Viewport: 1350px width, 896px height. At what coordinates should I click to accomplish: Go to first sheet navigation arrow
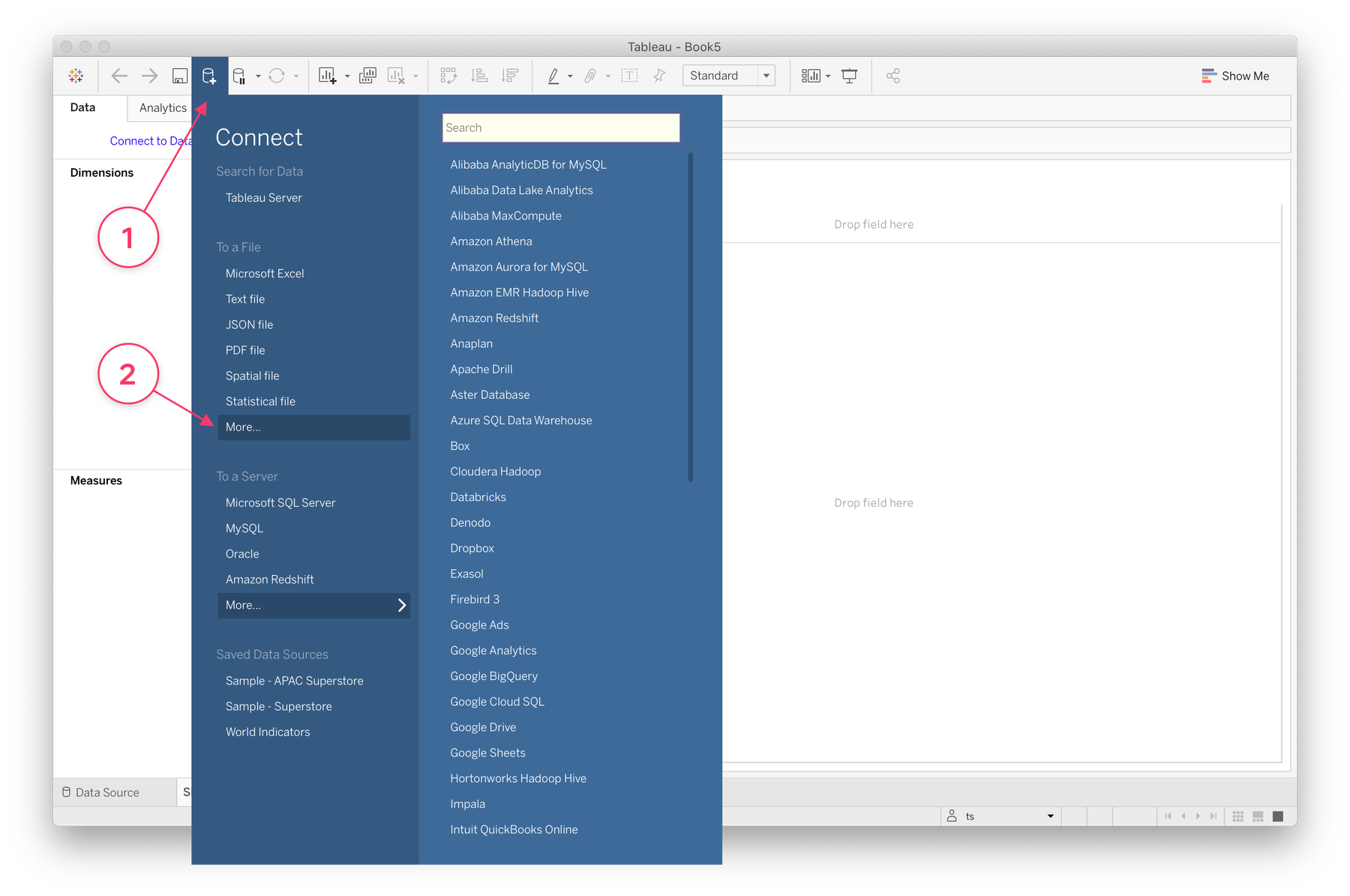1168,817
